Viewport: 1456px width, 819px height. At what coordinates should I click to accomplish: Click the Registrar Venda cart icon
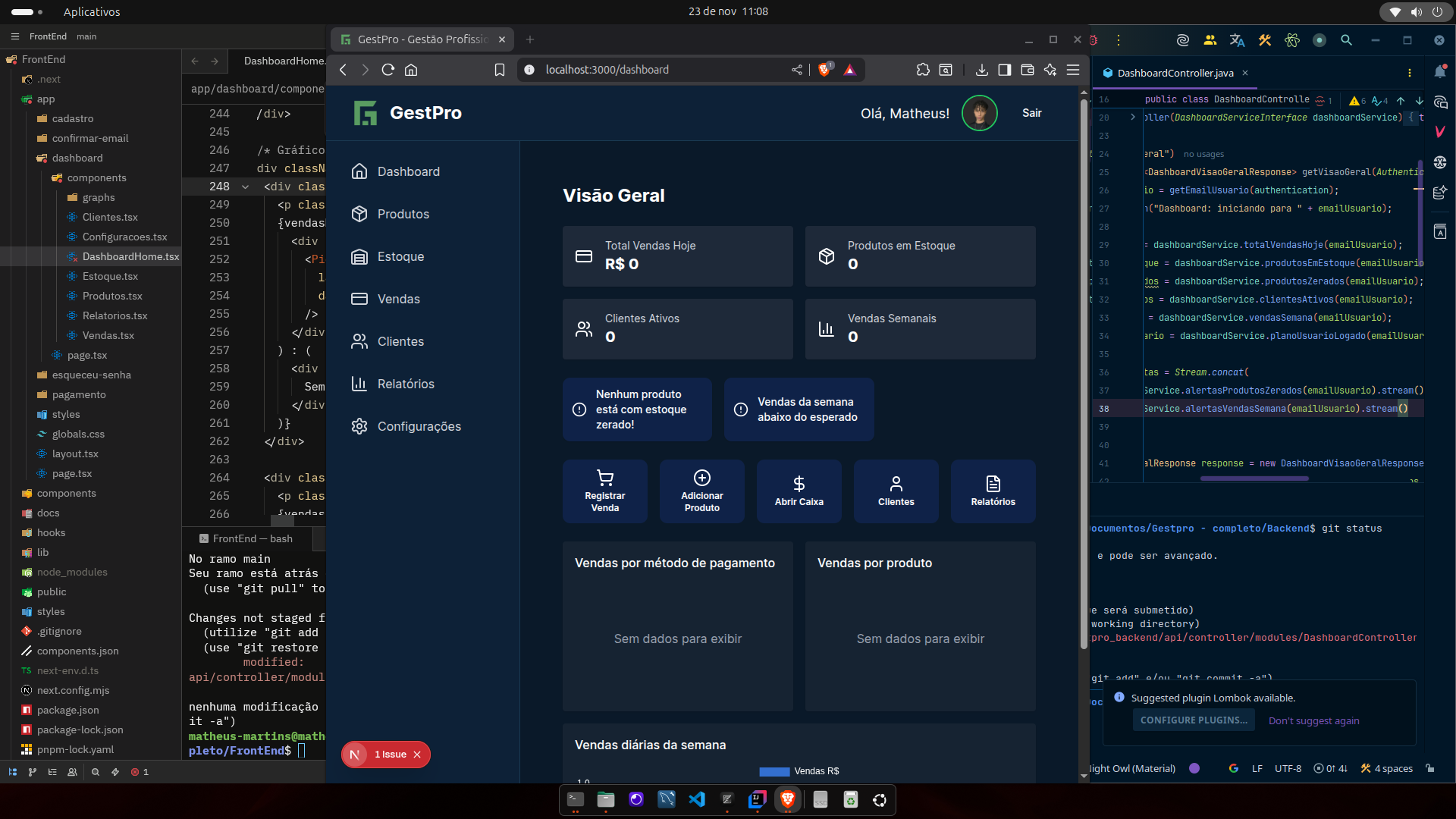[x=605, y=479]
